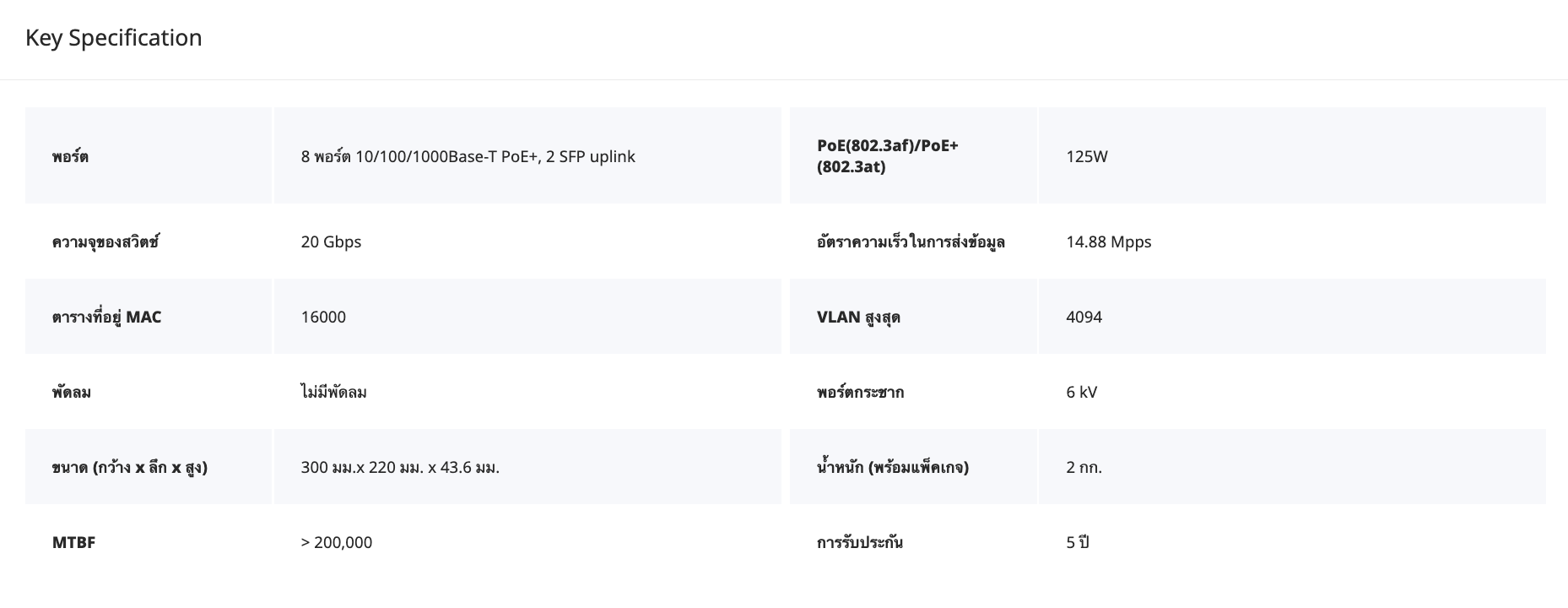Screen dimensions: 1568x608
Task: Click the 2 กก. weight value
Action: 1084,467
